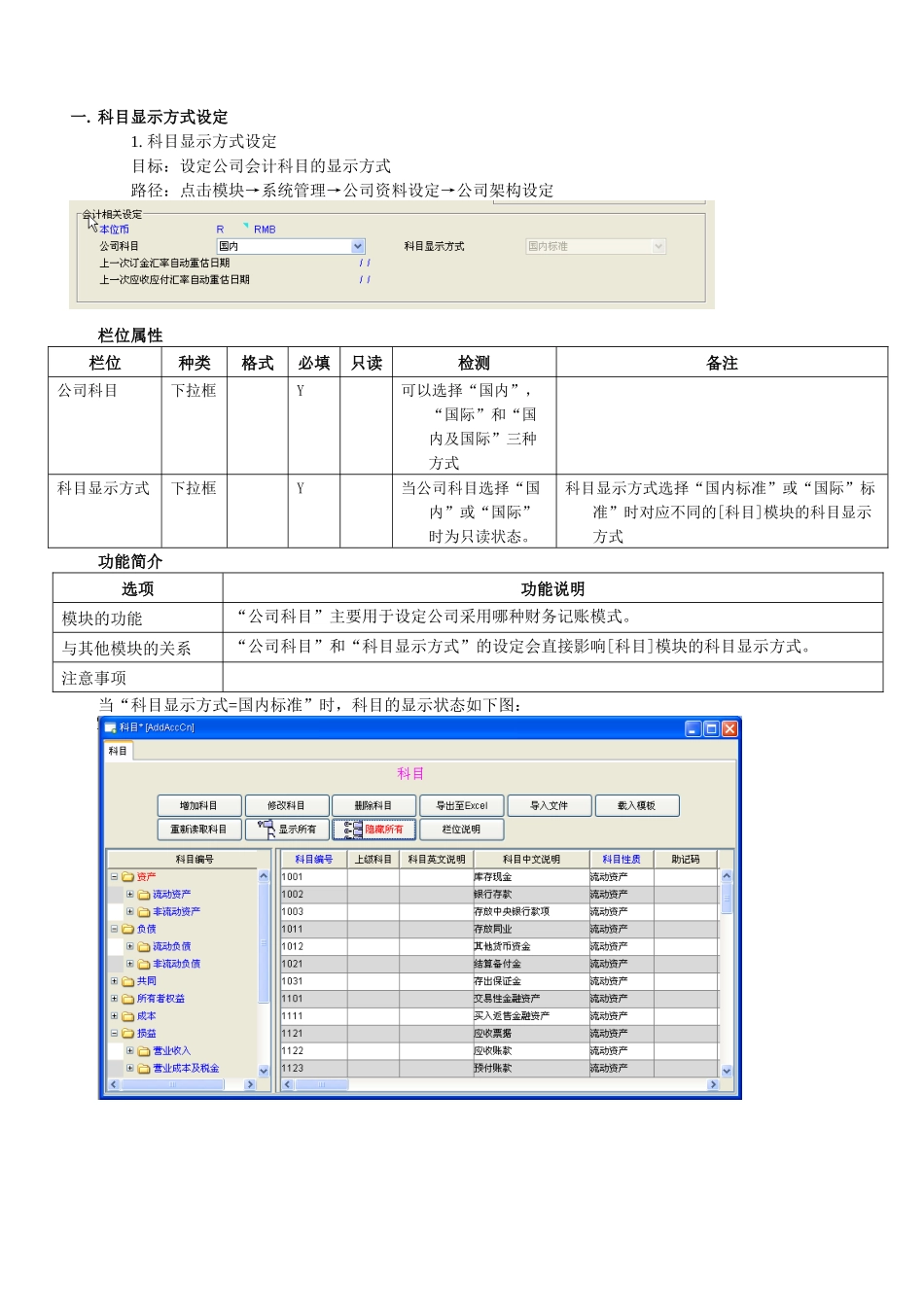Click the 助记码 column header
The image size is (924, 1307).
click(686, 860)
